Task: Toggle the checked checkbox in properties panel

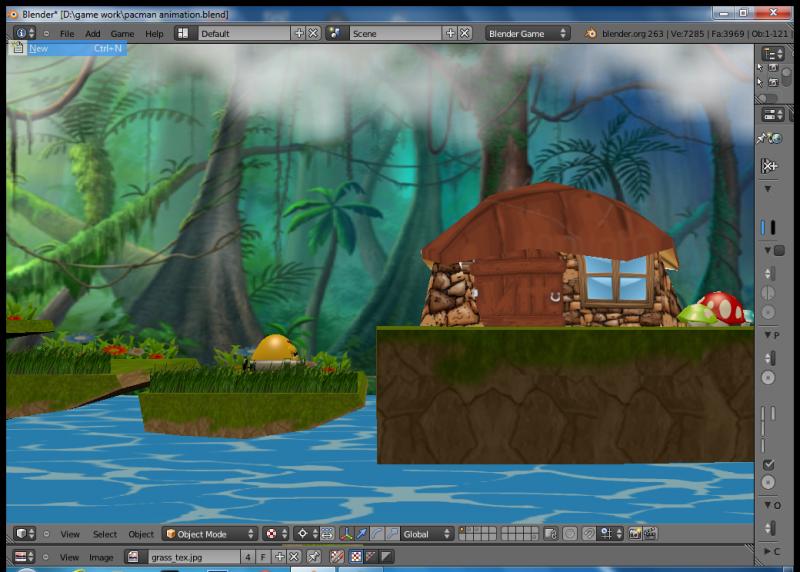Action: [x=768, y=465]
